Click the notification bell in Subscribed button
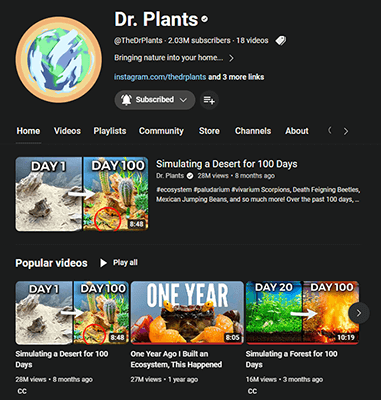Image resolution: width=381 pixels, height=400 pixels. click(126, 100)
